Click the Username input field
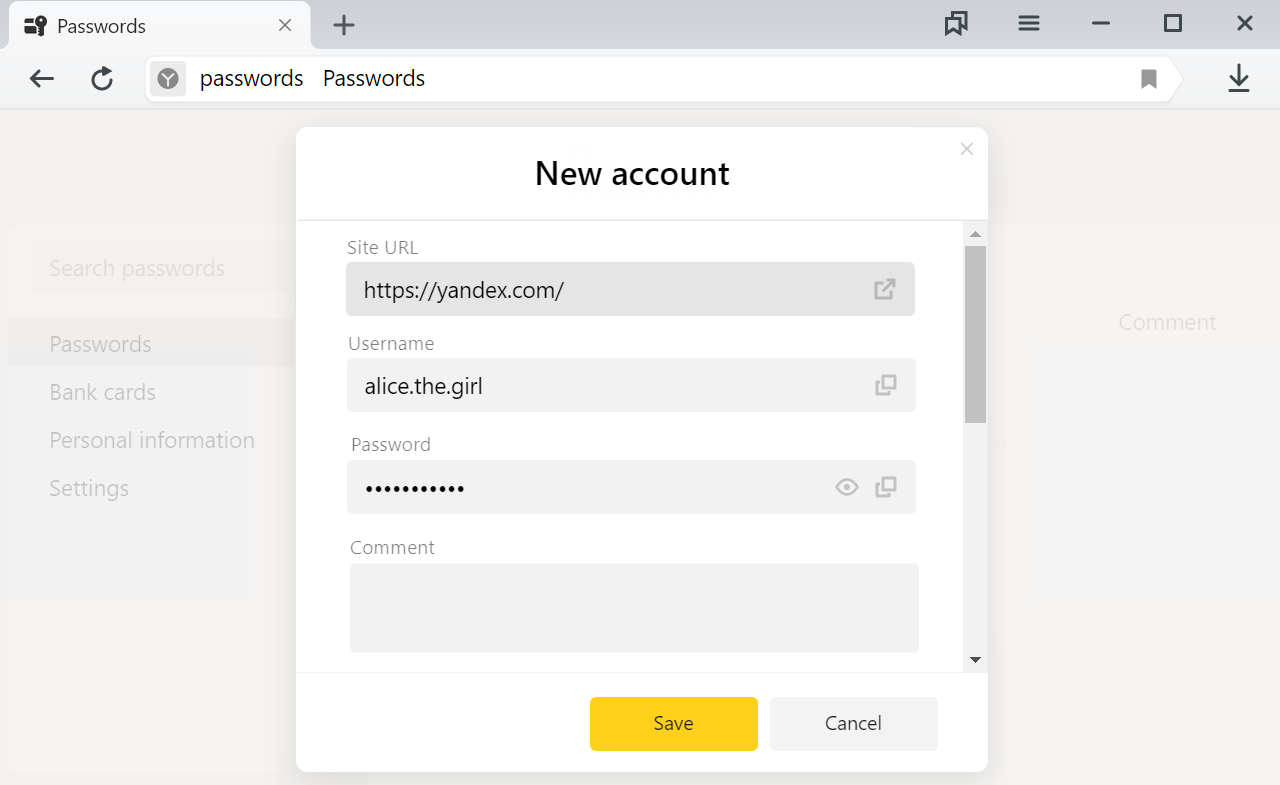 tap(631, 385)
